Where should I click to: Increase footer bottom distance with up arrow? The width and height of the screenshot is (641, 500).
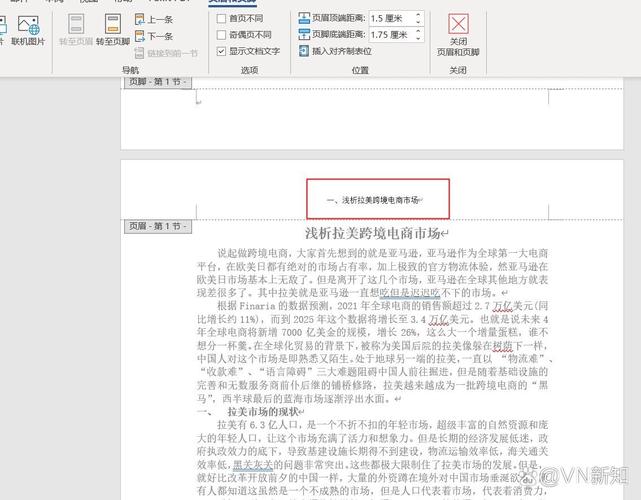click(418, 31)
